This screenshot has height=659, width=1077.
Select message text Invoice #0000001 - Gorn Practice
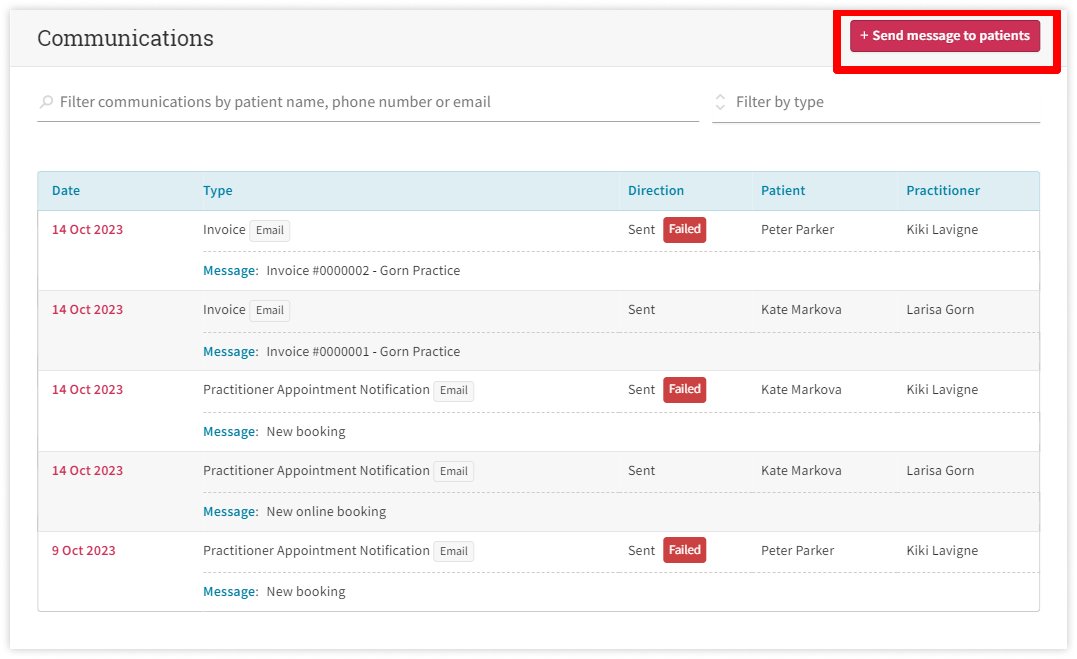363,351
